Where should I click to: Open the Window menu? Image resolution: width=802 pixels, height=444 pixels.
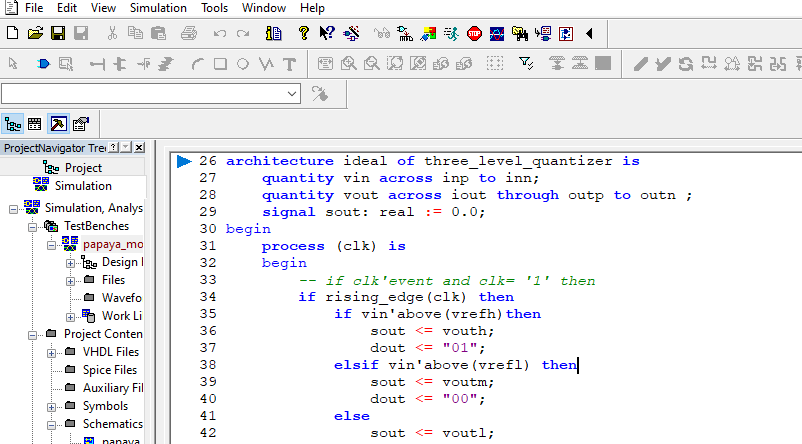263,8
